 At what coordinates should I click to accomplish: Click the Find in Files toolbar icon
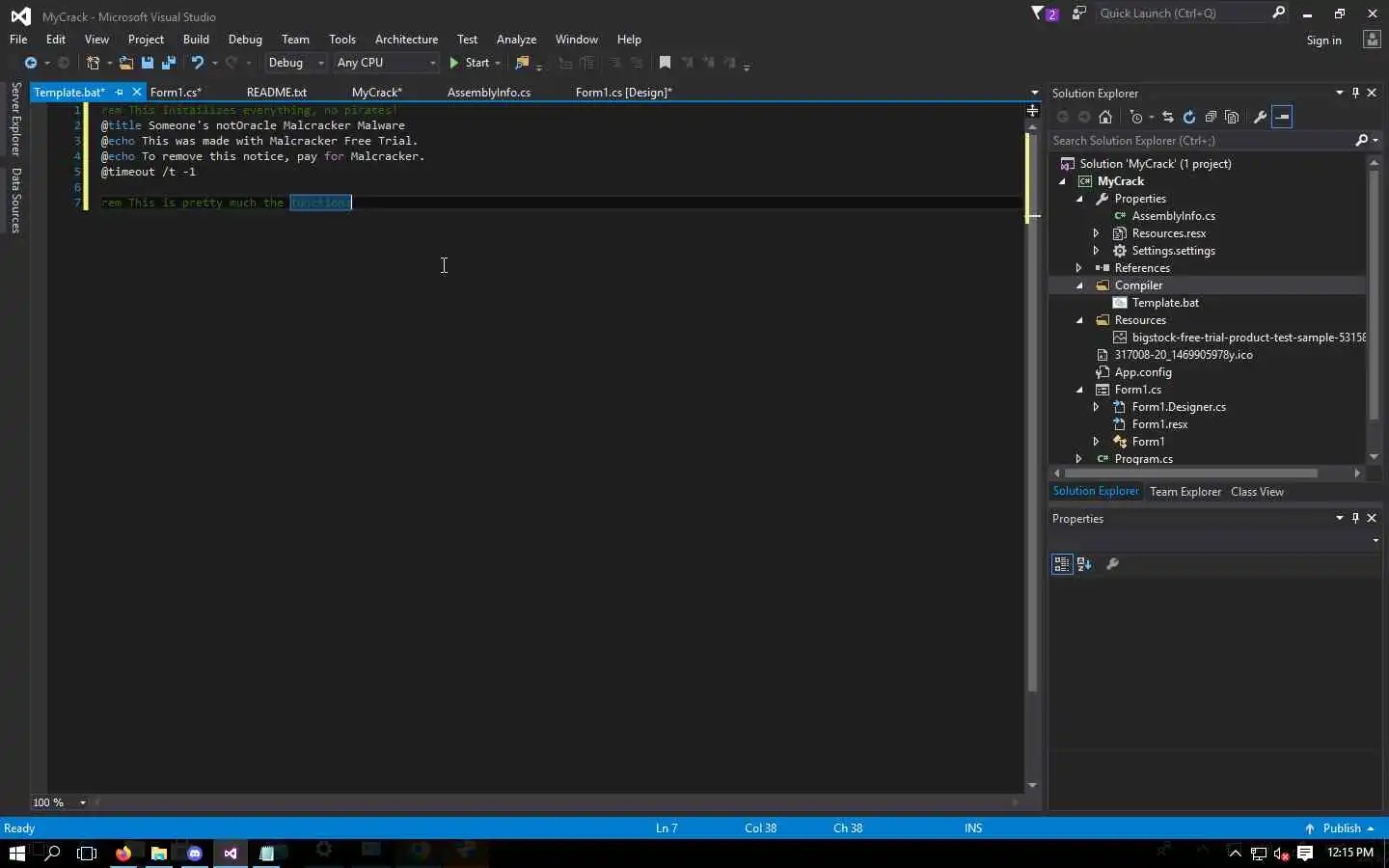pyautogui.click(x=522, y=63)
